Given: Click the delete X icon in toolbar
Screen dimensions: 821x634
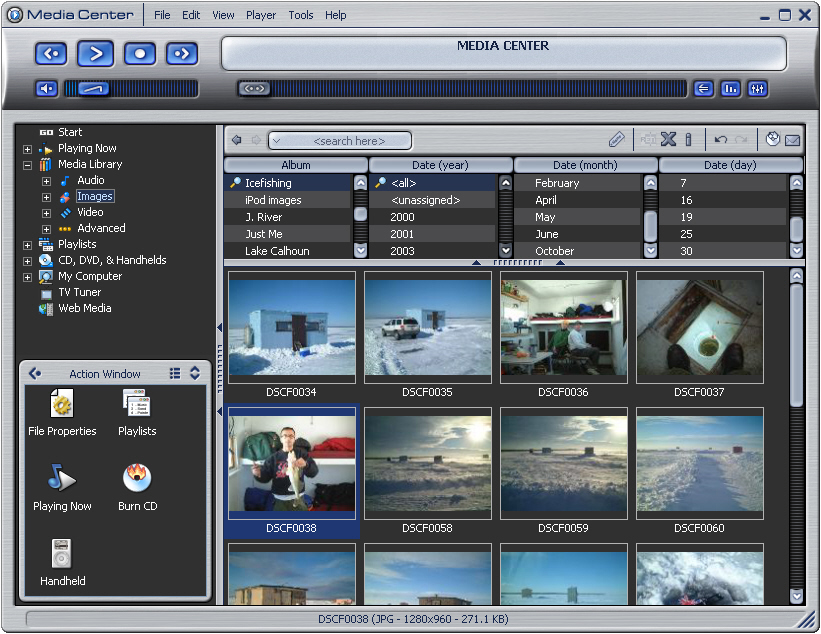Looking at the screenshot, I should pyautogui.click(x=669, y=140).
